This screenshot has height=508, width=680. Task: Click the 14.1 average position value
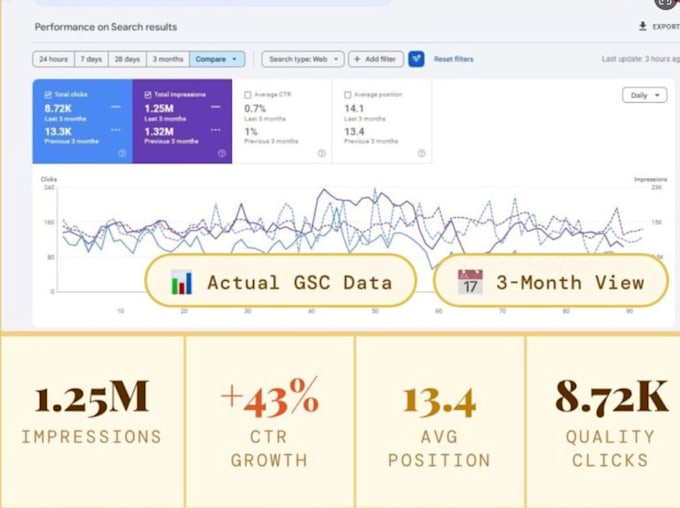(x=354, y=108)
